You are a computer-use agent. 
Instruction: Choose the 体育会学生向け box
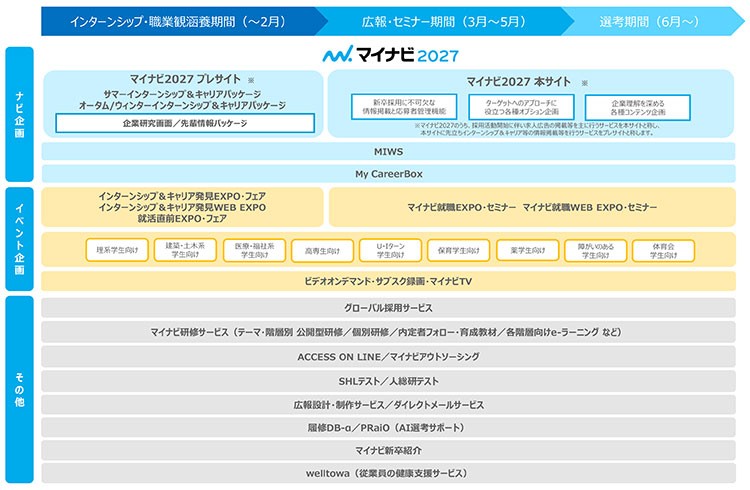click(x=662, y=249)
